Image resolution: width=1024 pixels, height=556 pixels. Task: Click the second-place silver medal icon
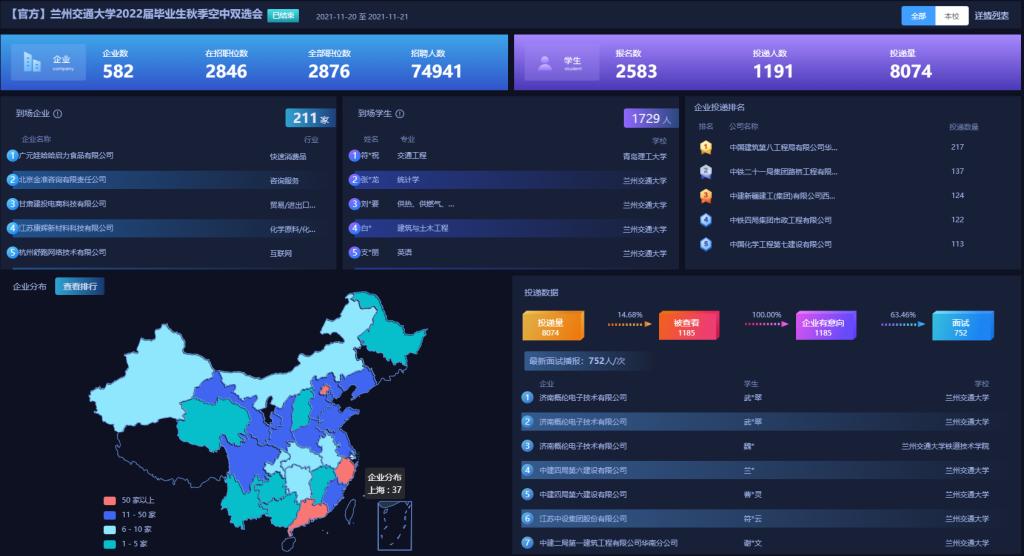coord(706,171)
